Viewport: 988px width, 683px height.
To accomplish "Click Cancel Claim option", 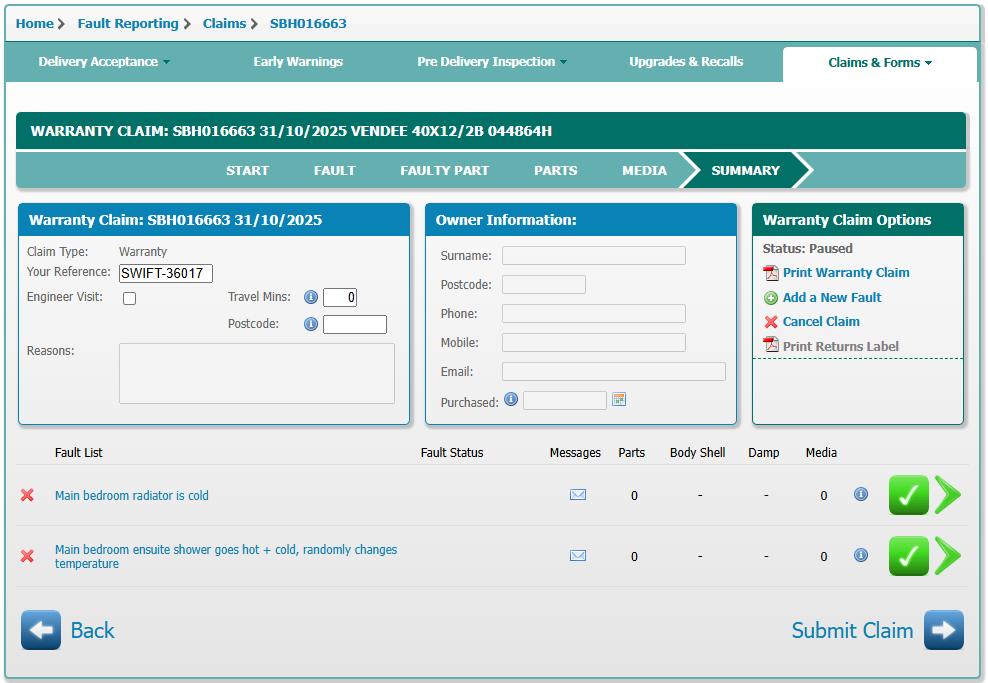I will click(820, 322).
